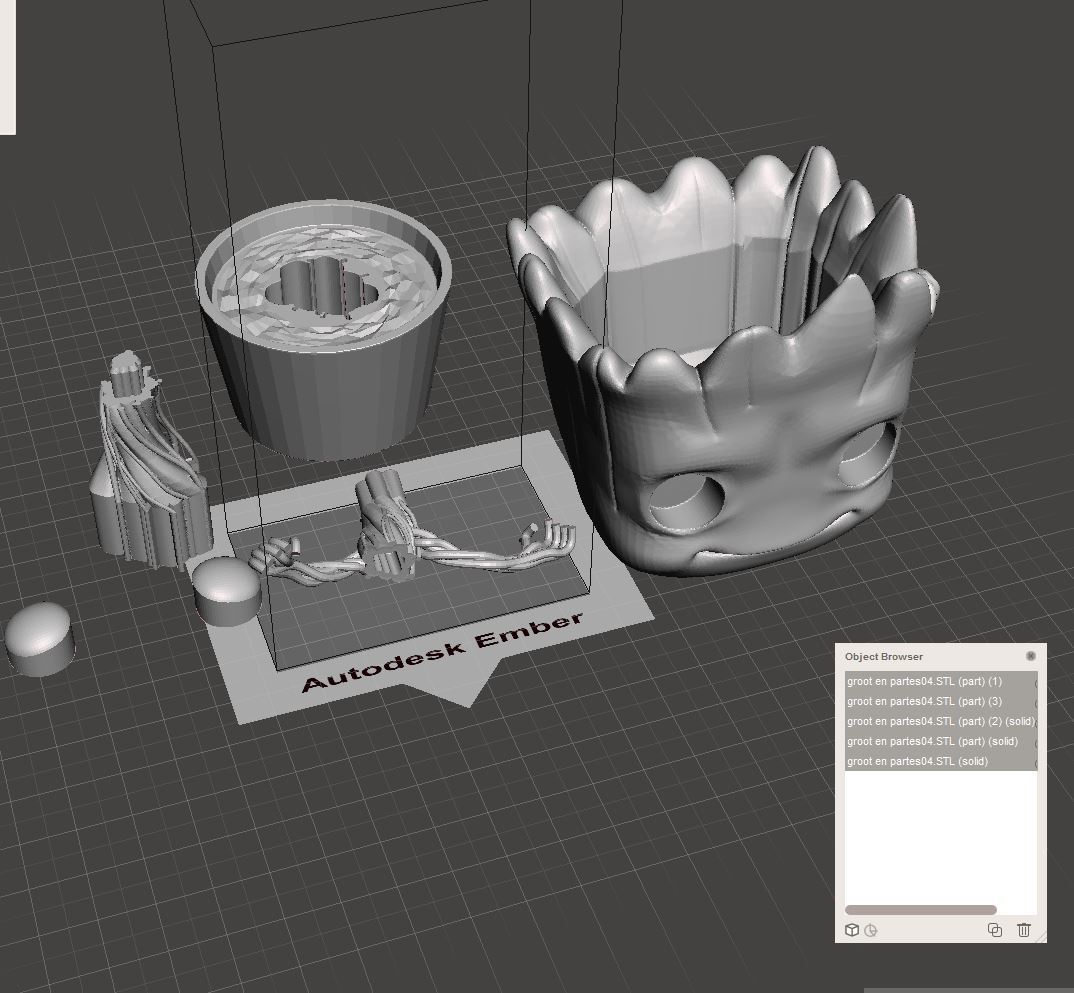Select 'groot en partes04.STL (part) (1)' object

(x=940, y=681)
